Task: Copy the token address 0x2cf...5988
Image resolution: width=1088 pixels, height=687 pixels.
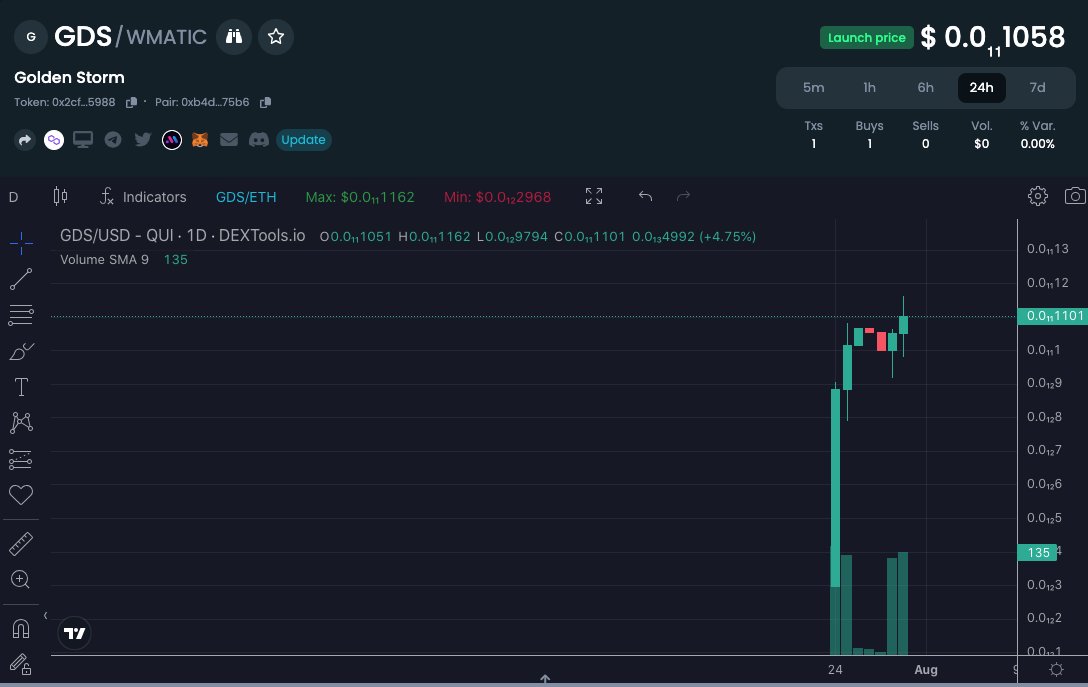Action: (x=131, y=103)
